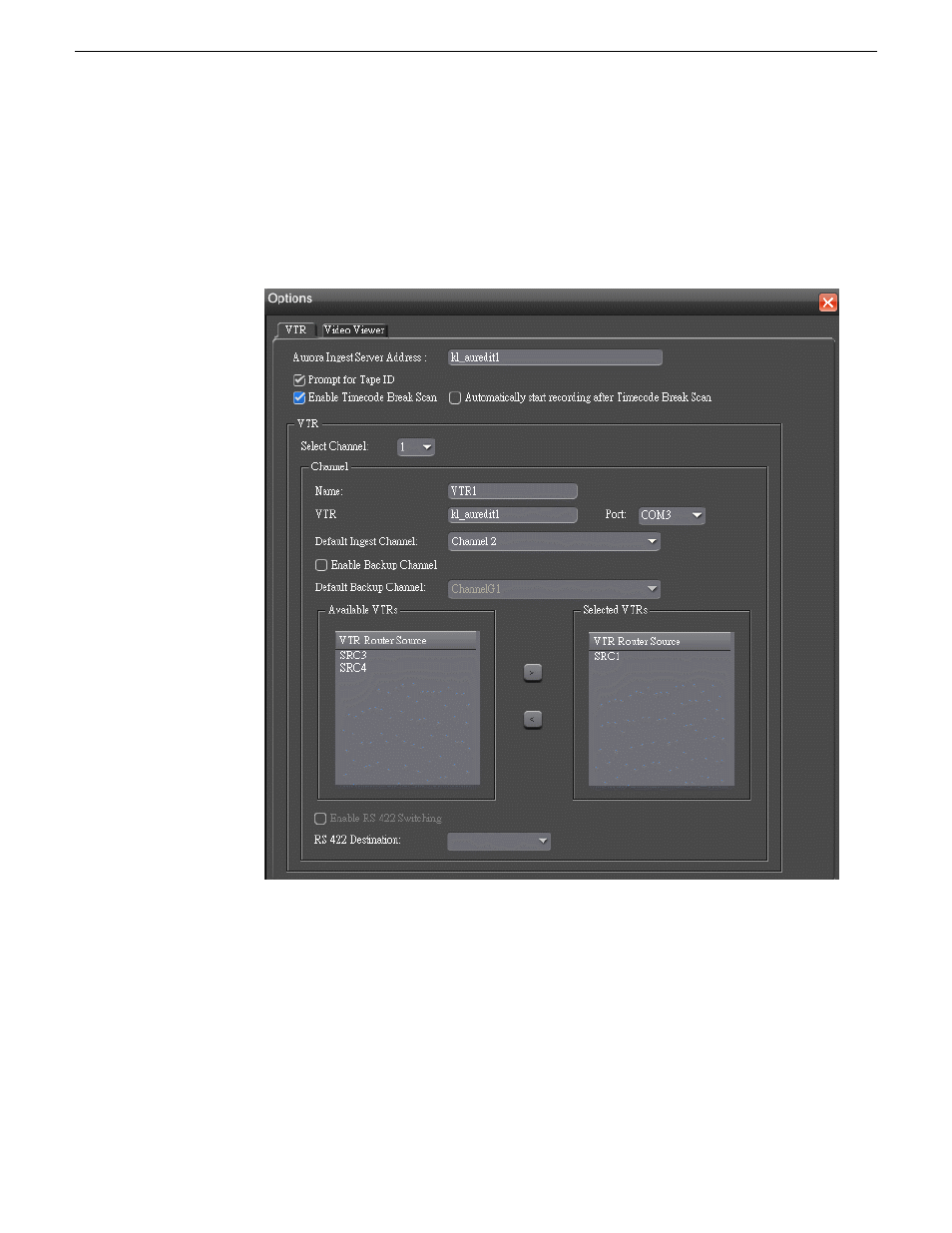
Task: Toggle Enable RS 422 Switching checkbox
Action: coord(320,819)
